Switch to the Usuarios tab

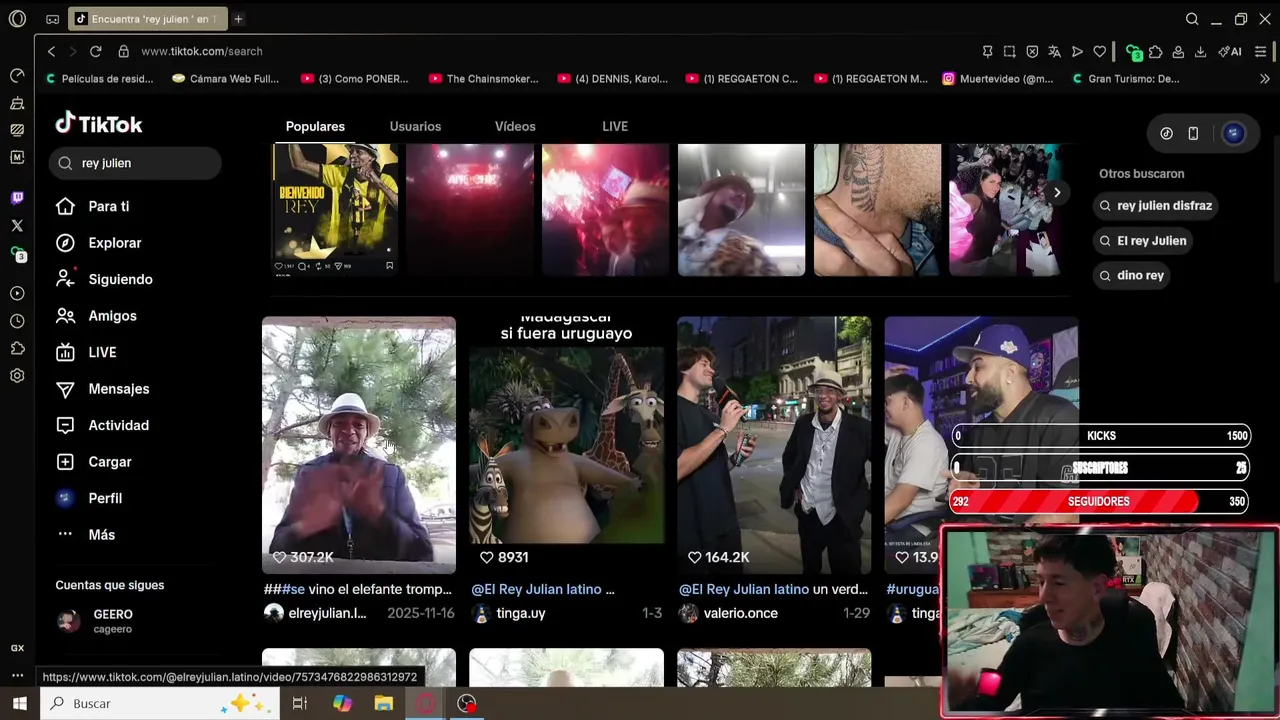[x=415, y=126]
